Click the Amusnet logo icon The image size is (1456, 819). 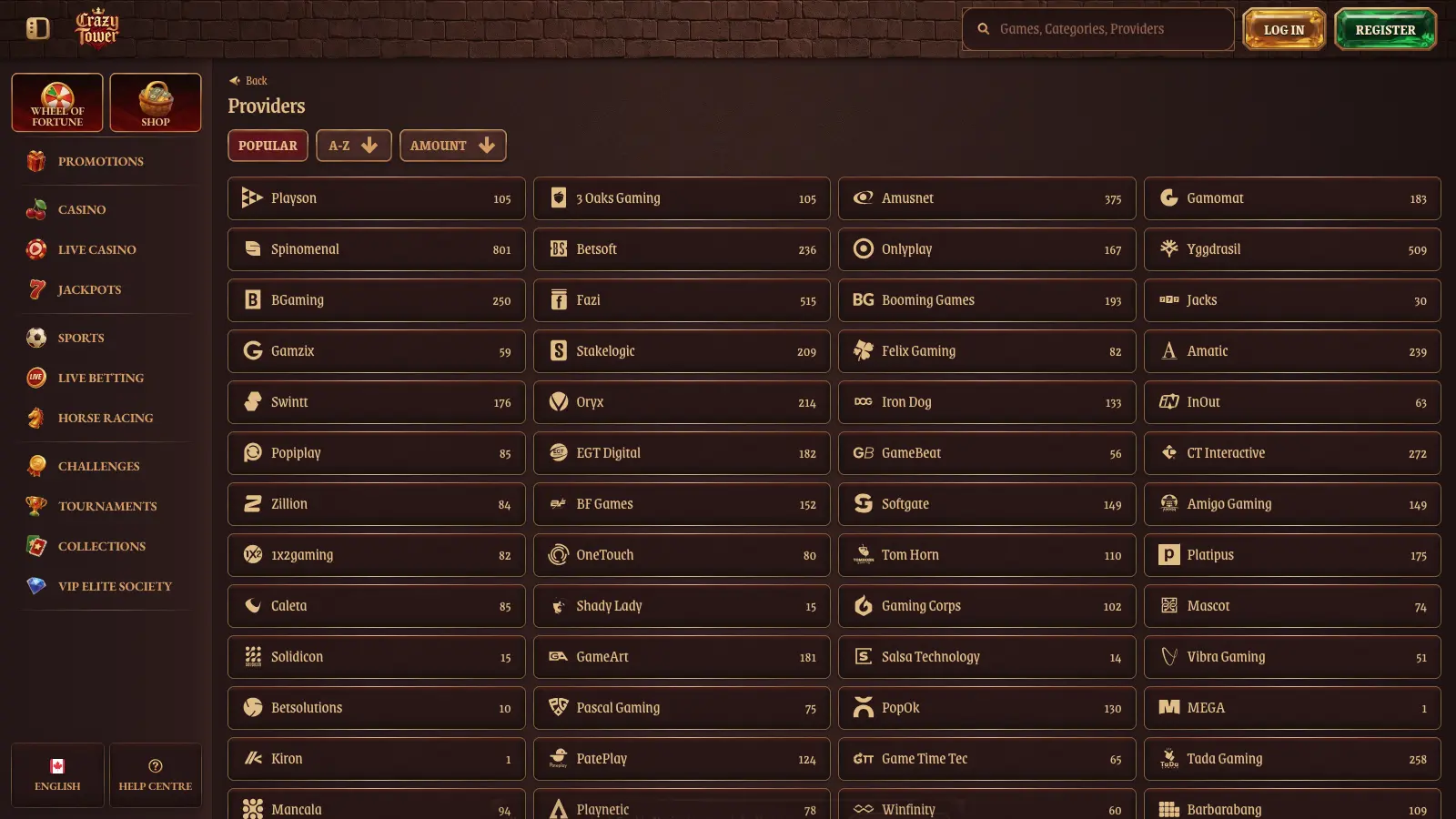coord(864,198)
